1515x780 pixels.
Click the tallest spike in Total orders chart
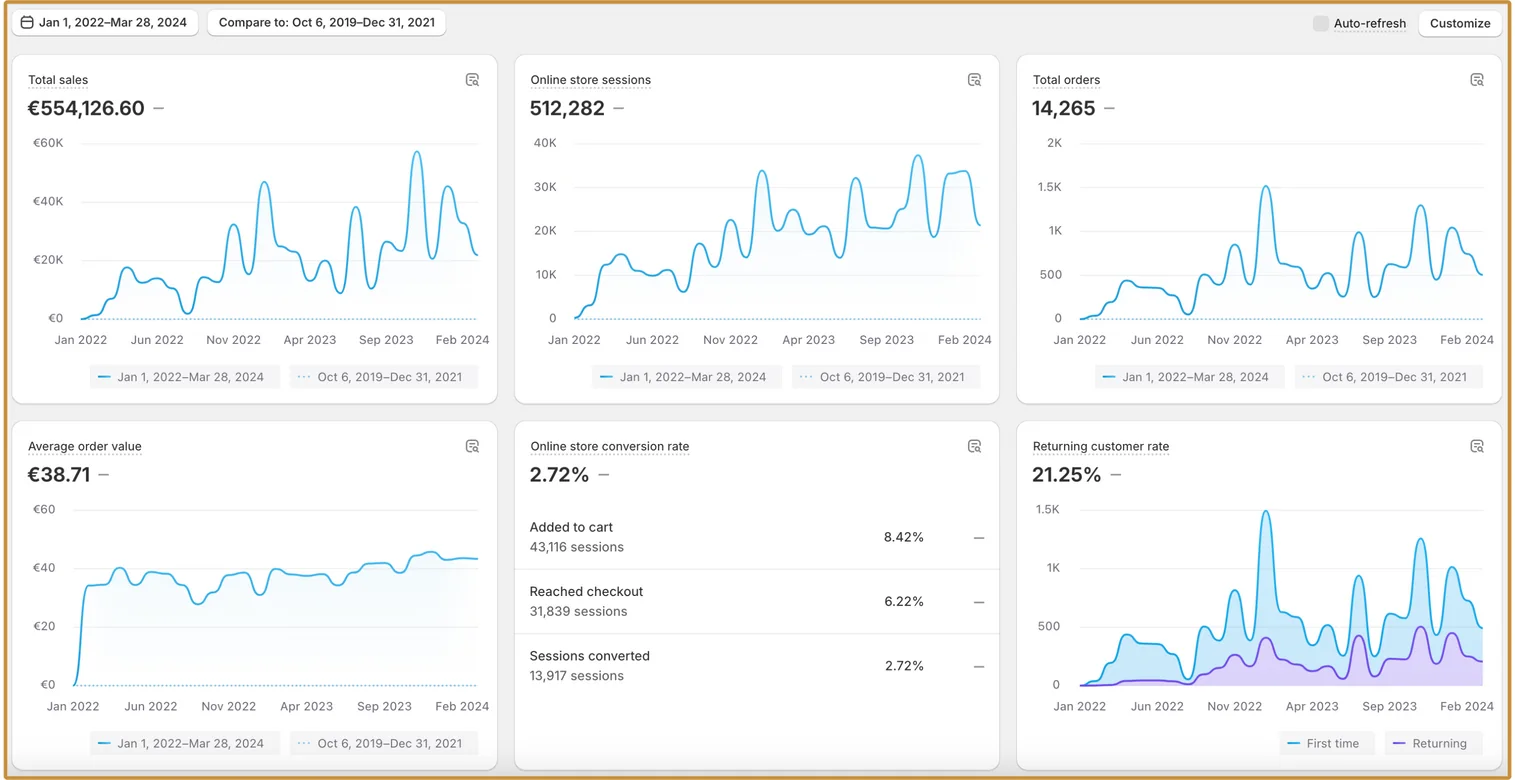pos(1266,188)
